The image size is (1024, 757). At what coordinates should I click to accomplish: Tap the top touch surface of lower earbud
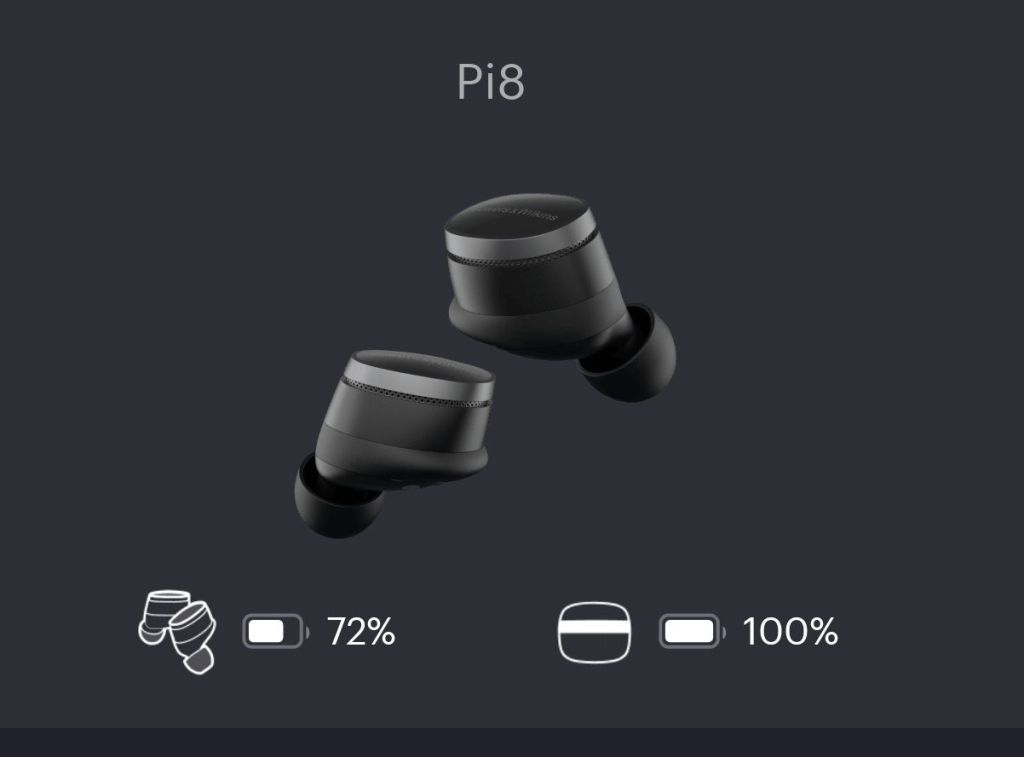pyautogui.click(x=423, y=368)
